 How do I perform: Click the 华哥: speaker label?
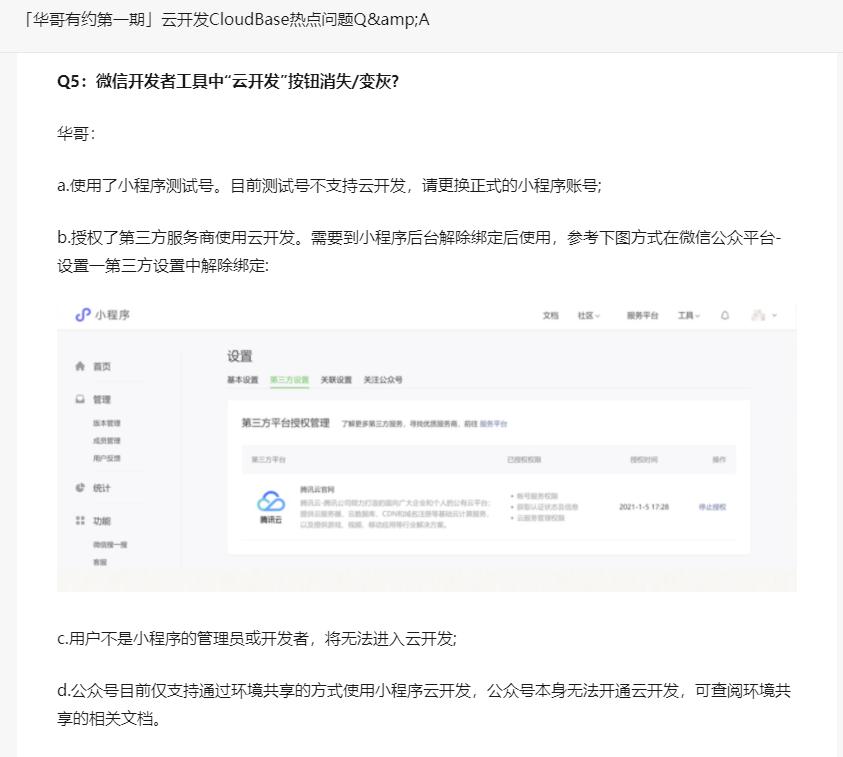coord(76,134)
